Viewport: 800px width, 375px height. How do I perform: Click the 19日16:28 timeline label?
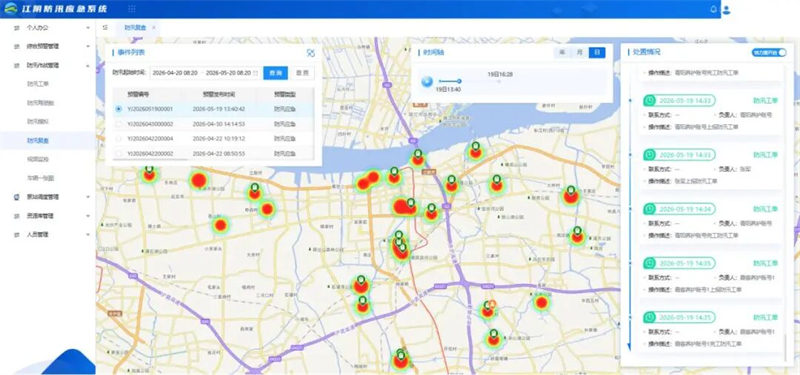tap(500, 74)
